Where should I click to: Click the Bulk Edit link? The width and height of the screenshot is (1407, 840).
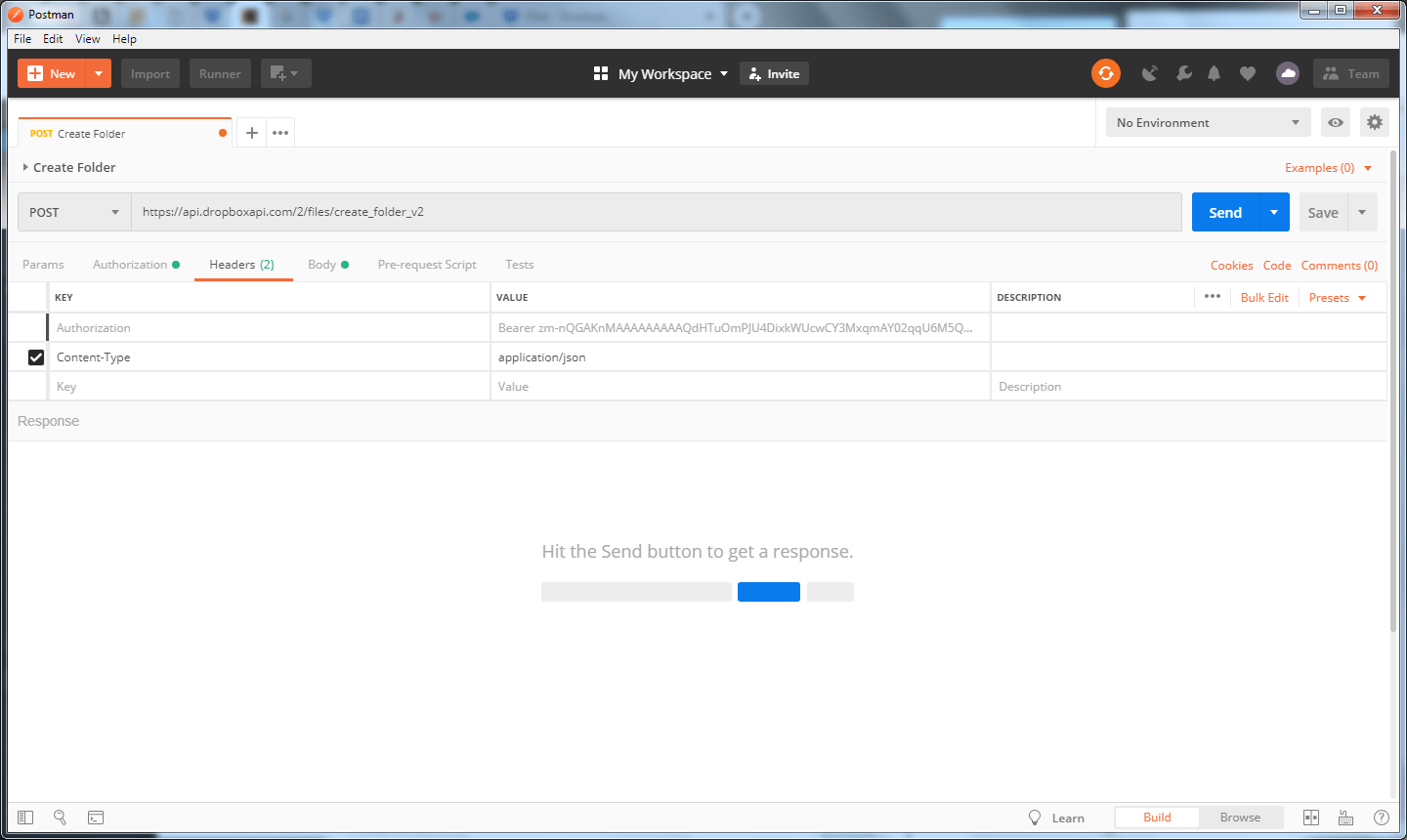[x=1264, y=297]
